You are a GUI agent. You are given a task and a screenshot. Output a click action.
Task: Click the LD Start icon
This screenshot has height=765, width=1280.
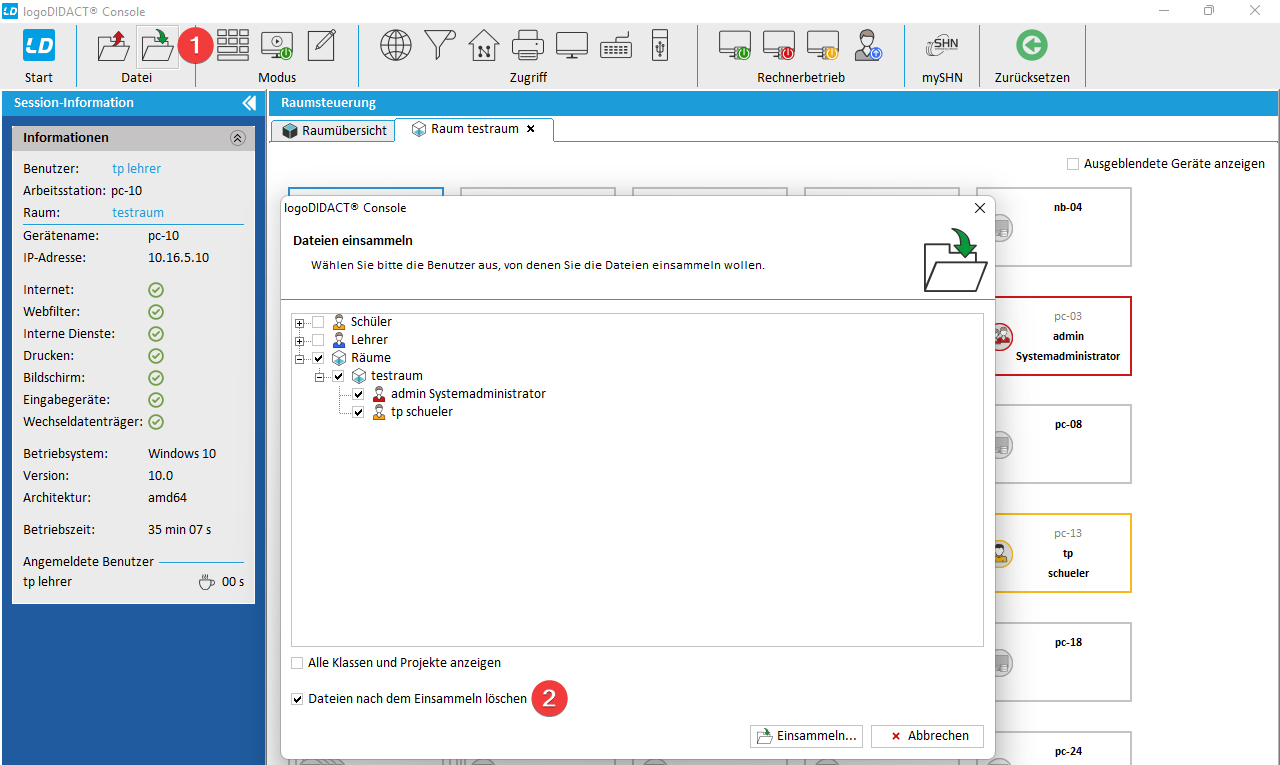(39, 45)
